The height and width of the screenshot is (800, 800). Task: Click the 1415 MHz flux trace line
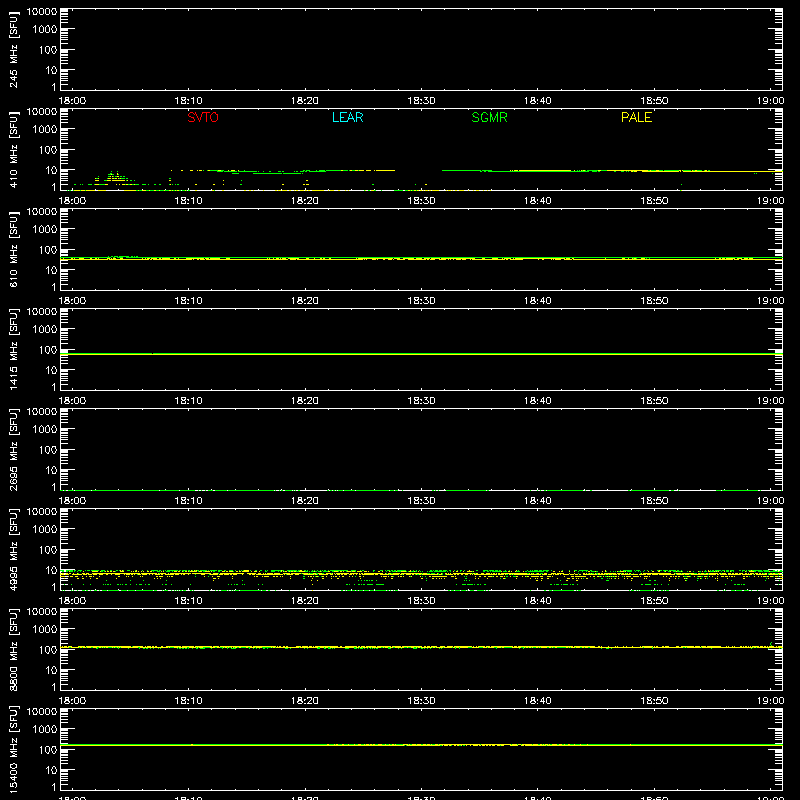421,354
